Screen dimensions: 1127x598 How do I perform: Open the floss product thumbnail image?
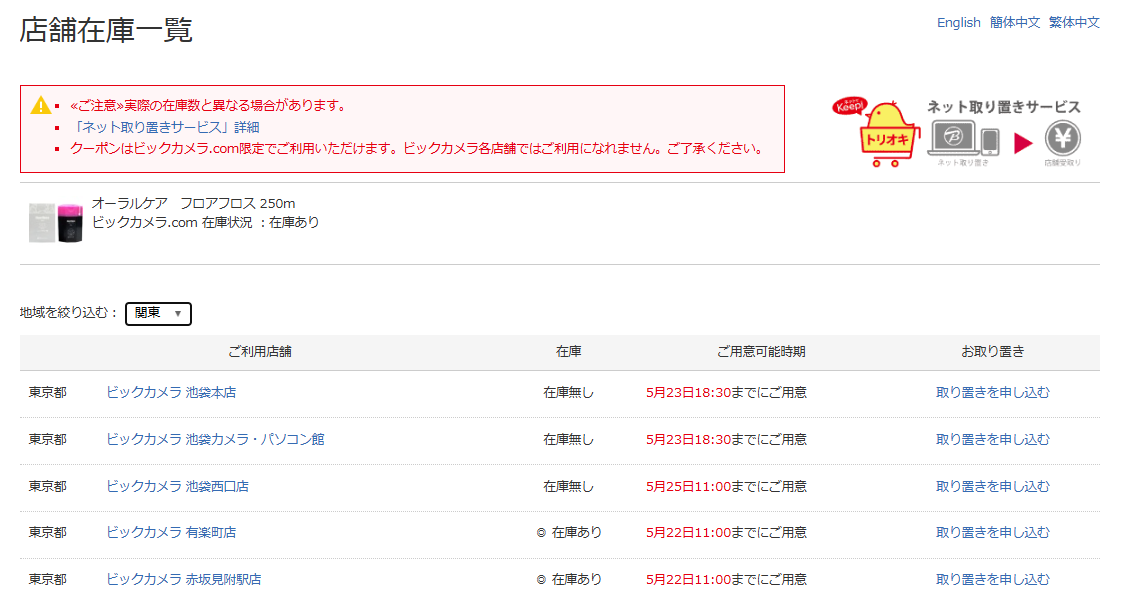coord(56,222)
